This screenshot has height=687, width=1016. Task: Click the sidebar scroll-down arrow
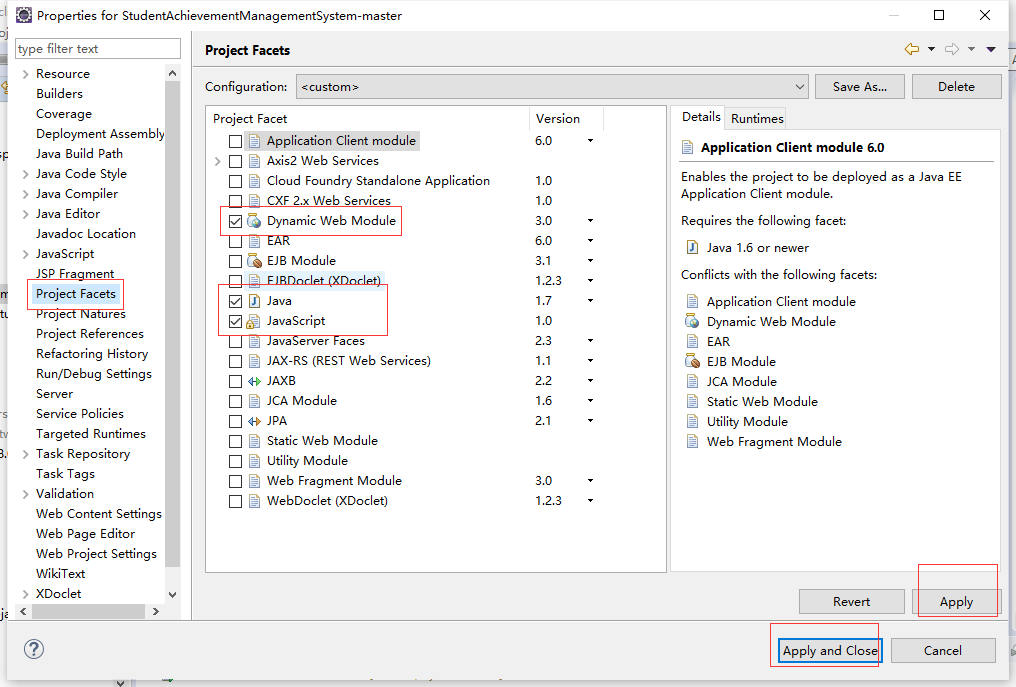[172, 594]
